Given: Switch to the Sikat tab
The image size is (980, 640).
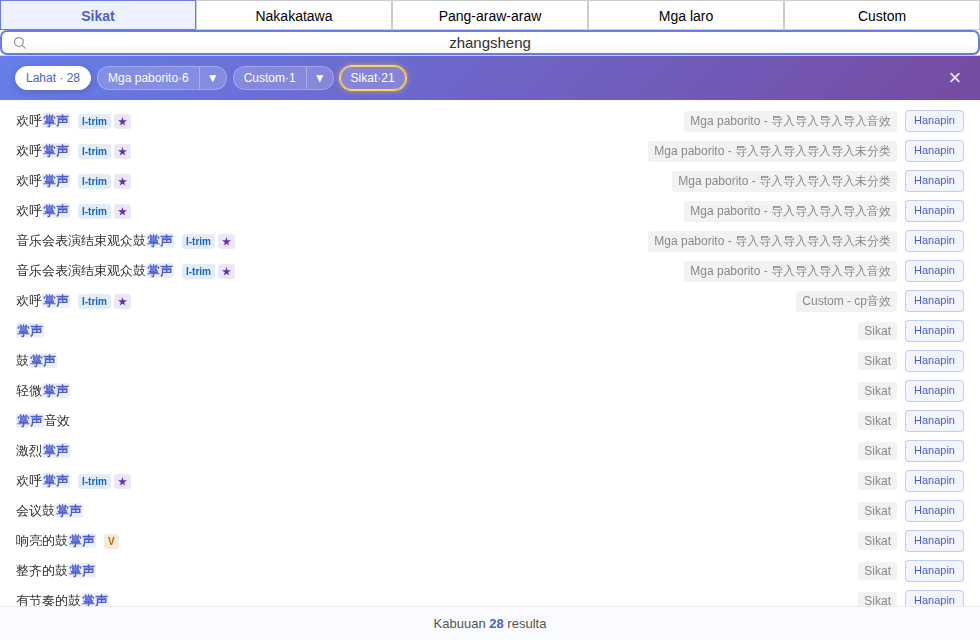Looking at the screenshot, I should [x=98, y=16].
